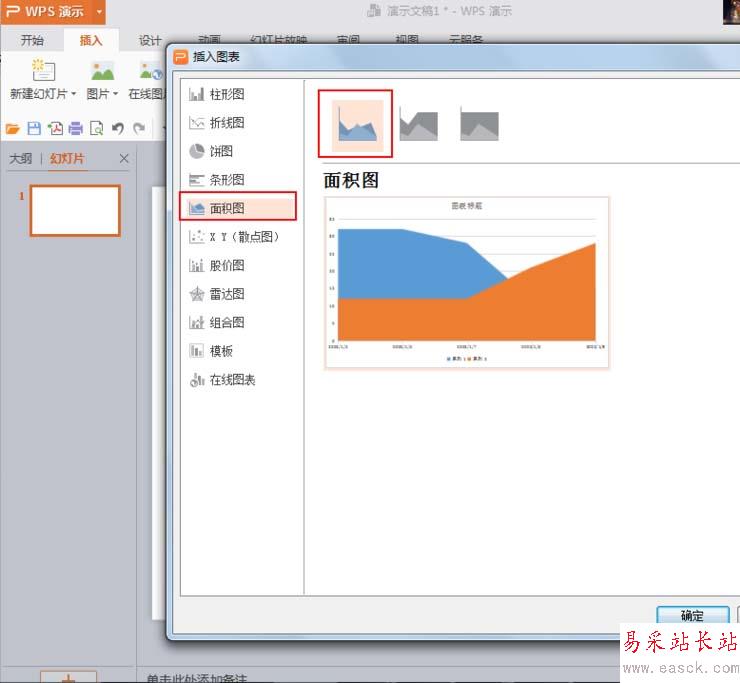Click the 图片 insert picture icon
Screen dimensions: 740x683
pyautogui.click(x=102, y=71)
